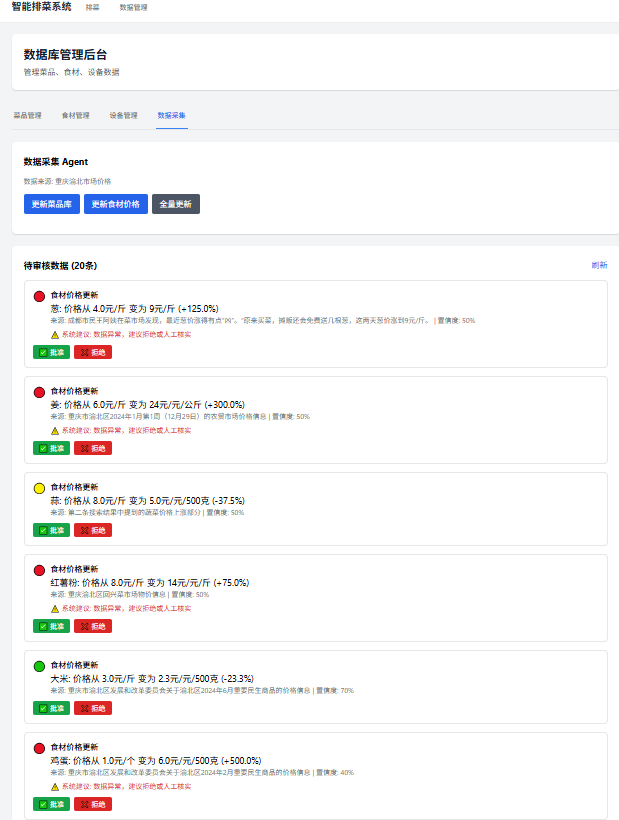Click the red status dot on the 姜 card

pos(39,392)
